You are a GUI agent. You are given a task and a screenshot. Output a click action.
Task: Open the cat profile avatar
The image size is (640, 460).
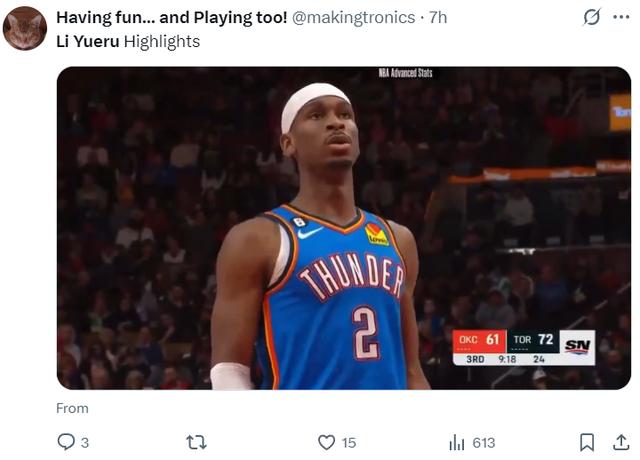(25, 28)
